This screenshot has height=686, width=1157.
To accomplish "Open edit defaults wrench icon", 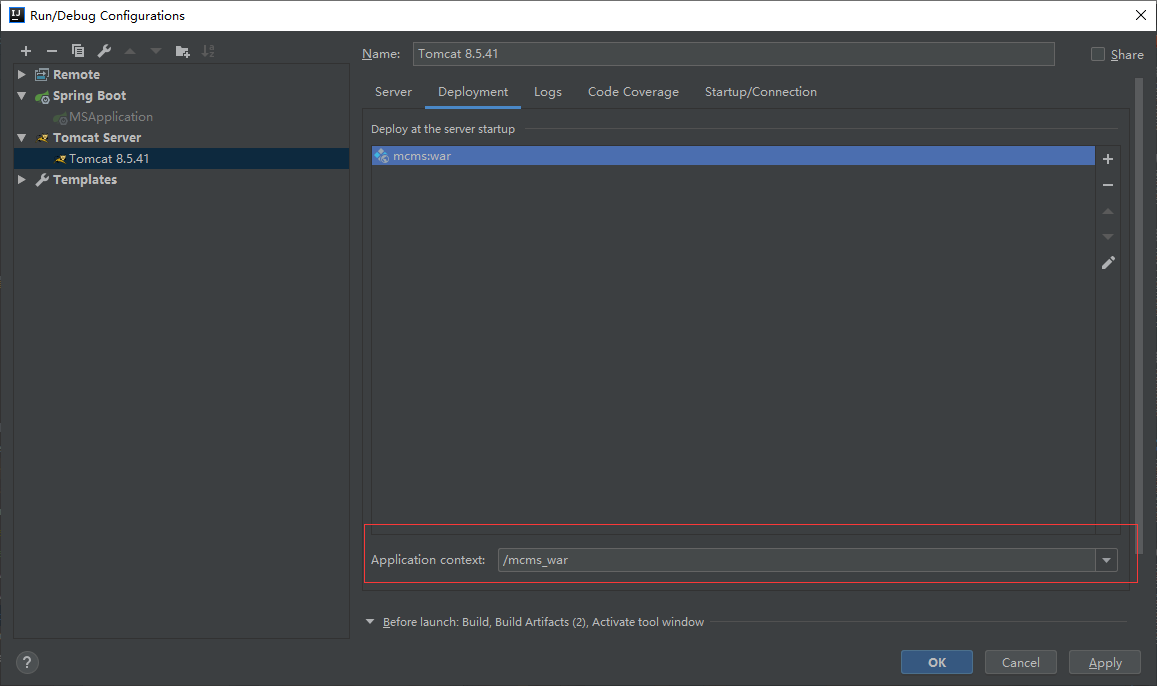I will click(x=104, y=51).
